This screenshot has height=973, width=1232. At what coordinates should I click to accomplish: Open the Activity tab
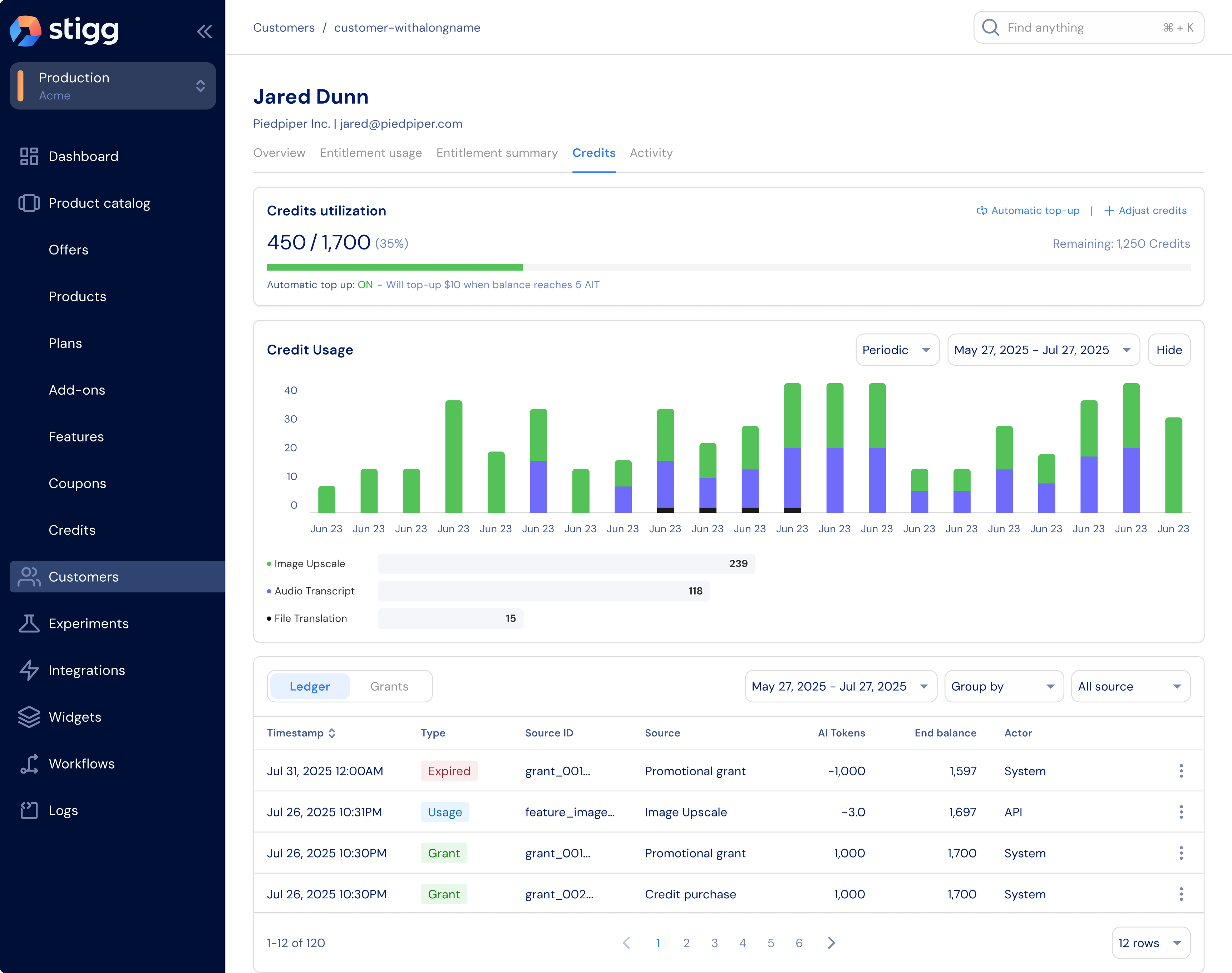[x=651, y=153]
